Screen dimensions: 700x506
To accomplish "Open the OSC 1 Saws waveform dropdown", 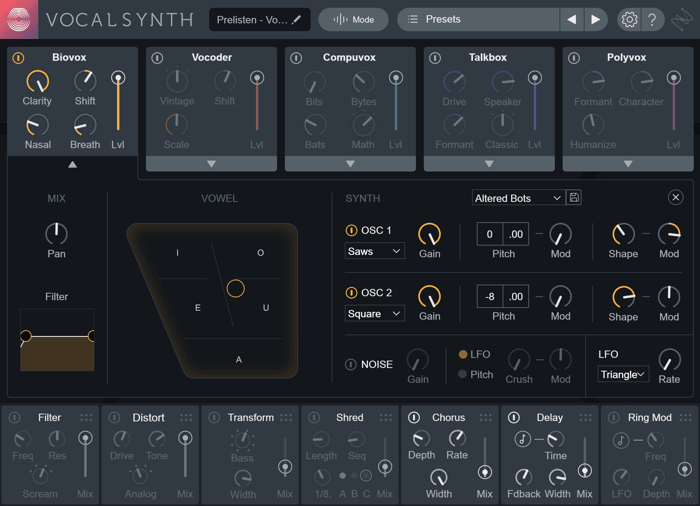I will (375, 251).
